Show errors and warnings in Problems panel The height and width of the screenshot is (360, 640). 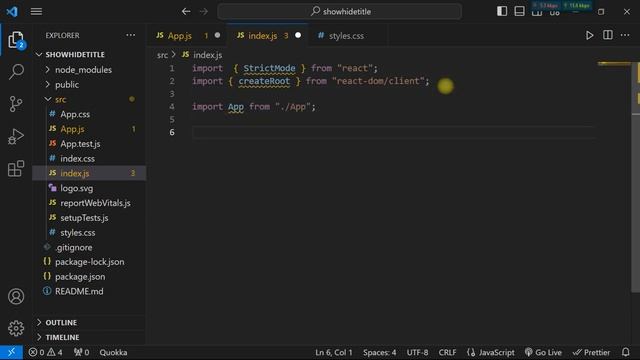(45, 352)
